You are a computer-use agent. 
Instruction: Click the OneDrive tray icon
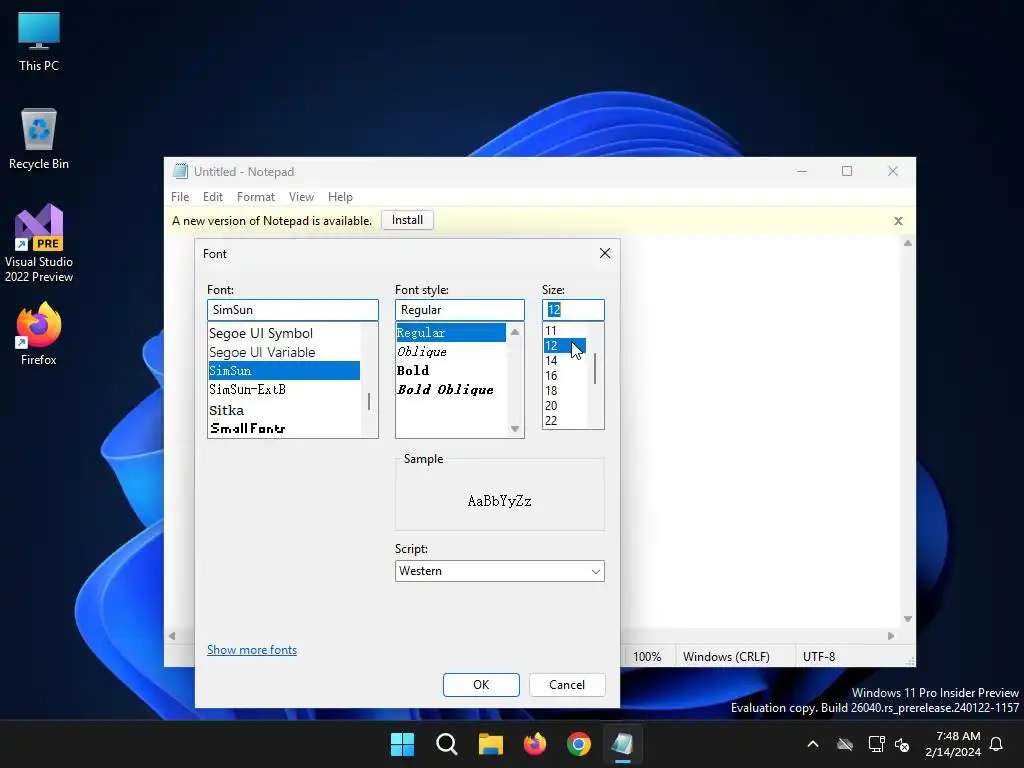point(845,744)
